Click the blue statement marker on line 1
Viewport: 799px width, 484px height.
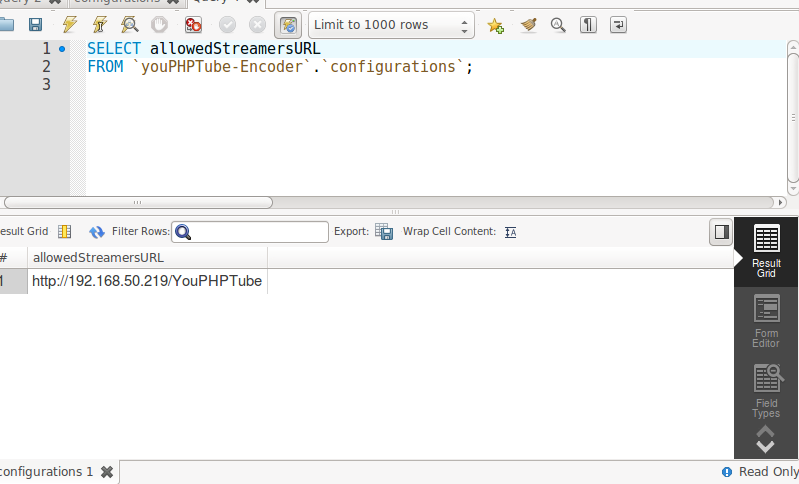coord(62,49)
